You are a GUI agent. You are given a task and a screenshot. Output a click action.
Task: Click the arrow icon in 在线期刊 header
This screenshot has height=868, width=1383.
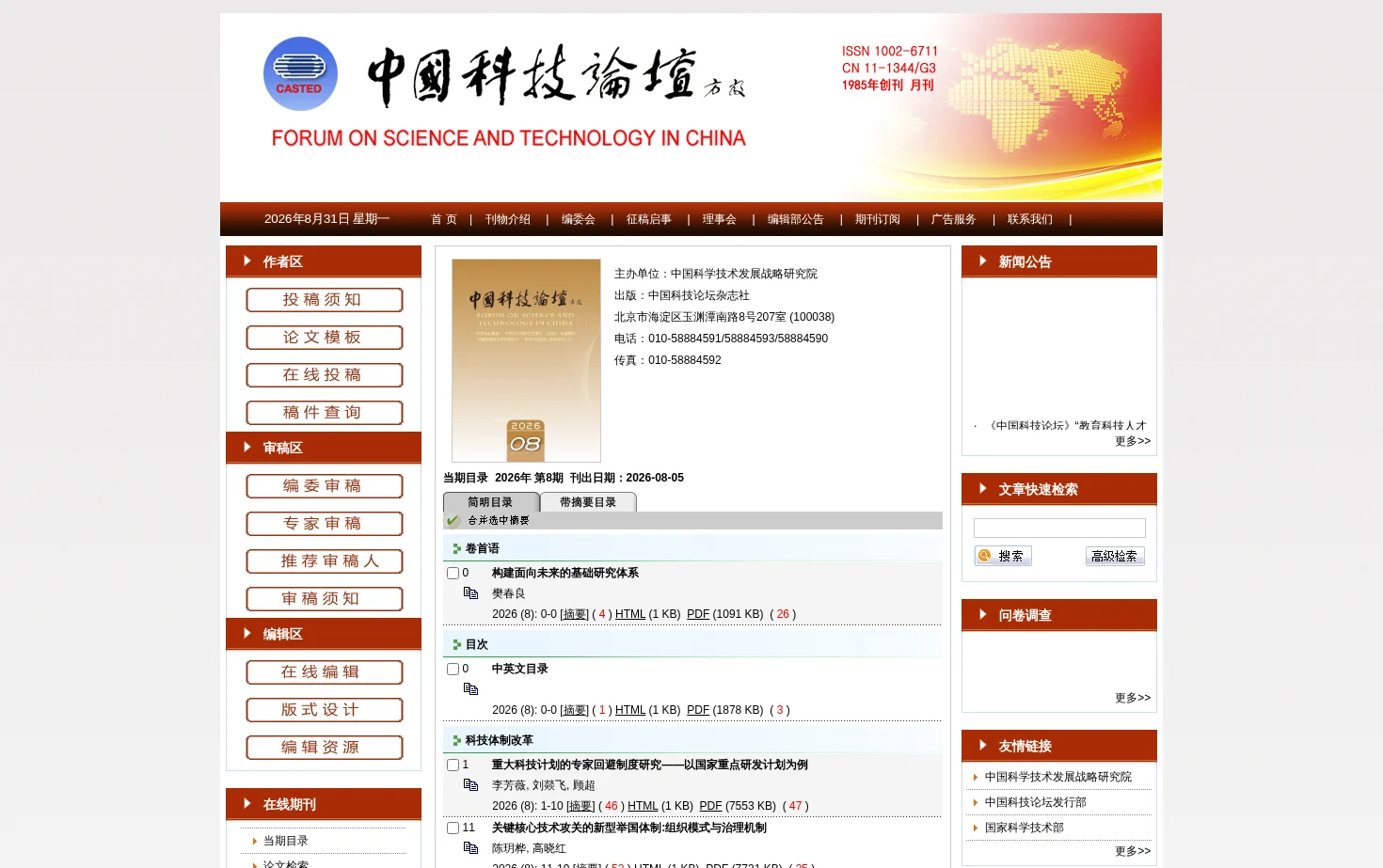coord(247,803)
